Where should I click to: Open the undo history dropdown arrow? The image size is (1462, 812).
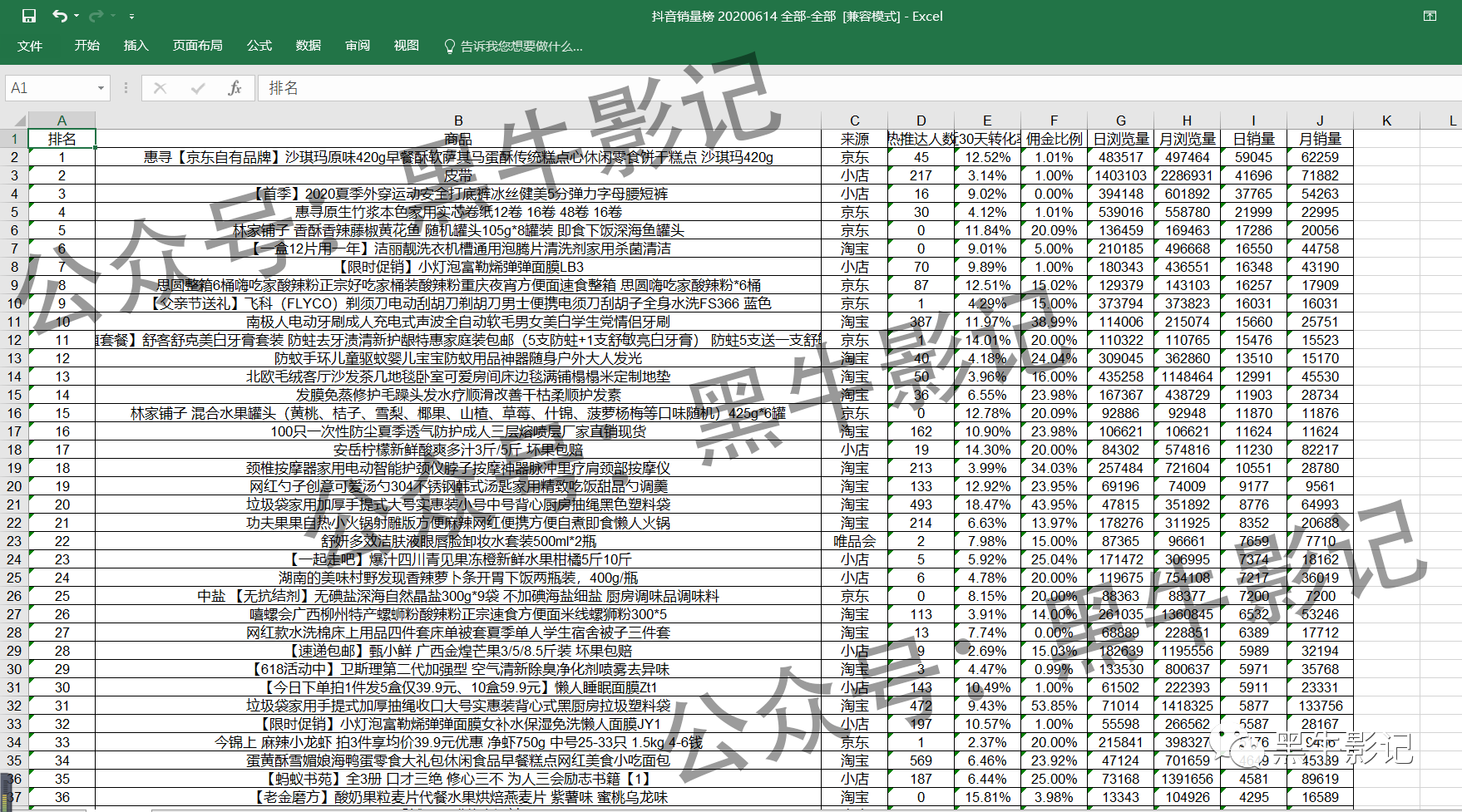[x=77, y=16]
